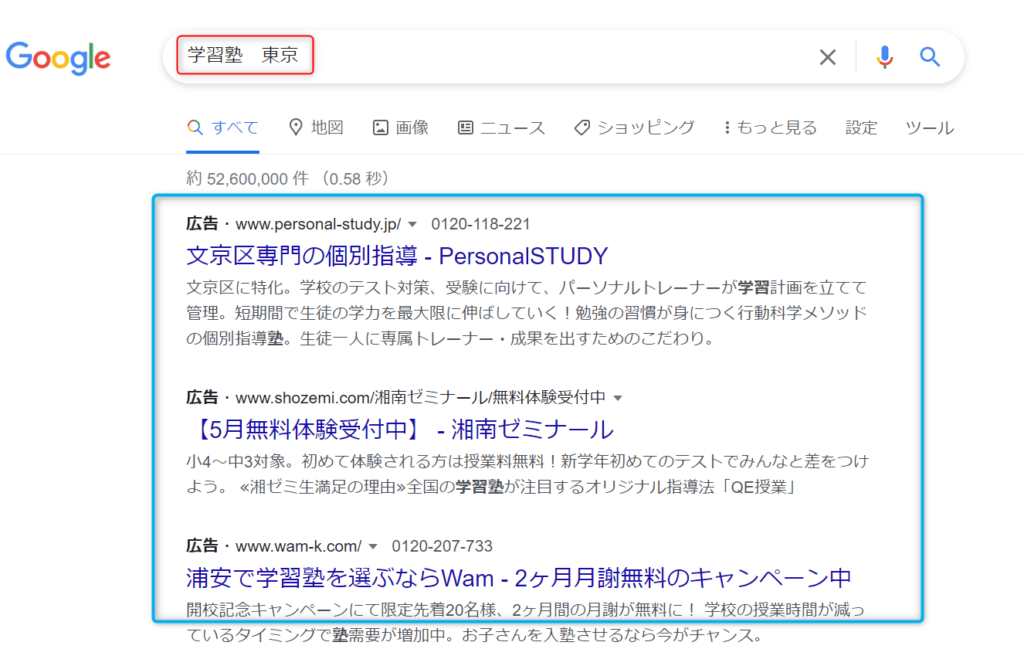Click the www.wam-k.com/ URL text
This screenshot has width=1024, height=649.
coord(298,546)
